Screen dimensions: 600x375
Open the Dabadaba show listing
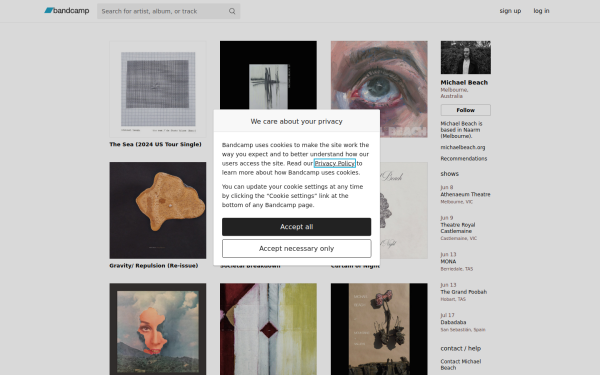(453, 322)
